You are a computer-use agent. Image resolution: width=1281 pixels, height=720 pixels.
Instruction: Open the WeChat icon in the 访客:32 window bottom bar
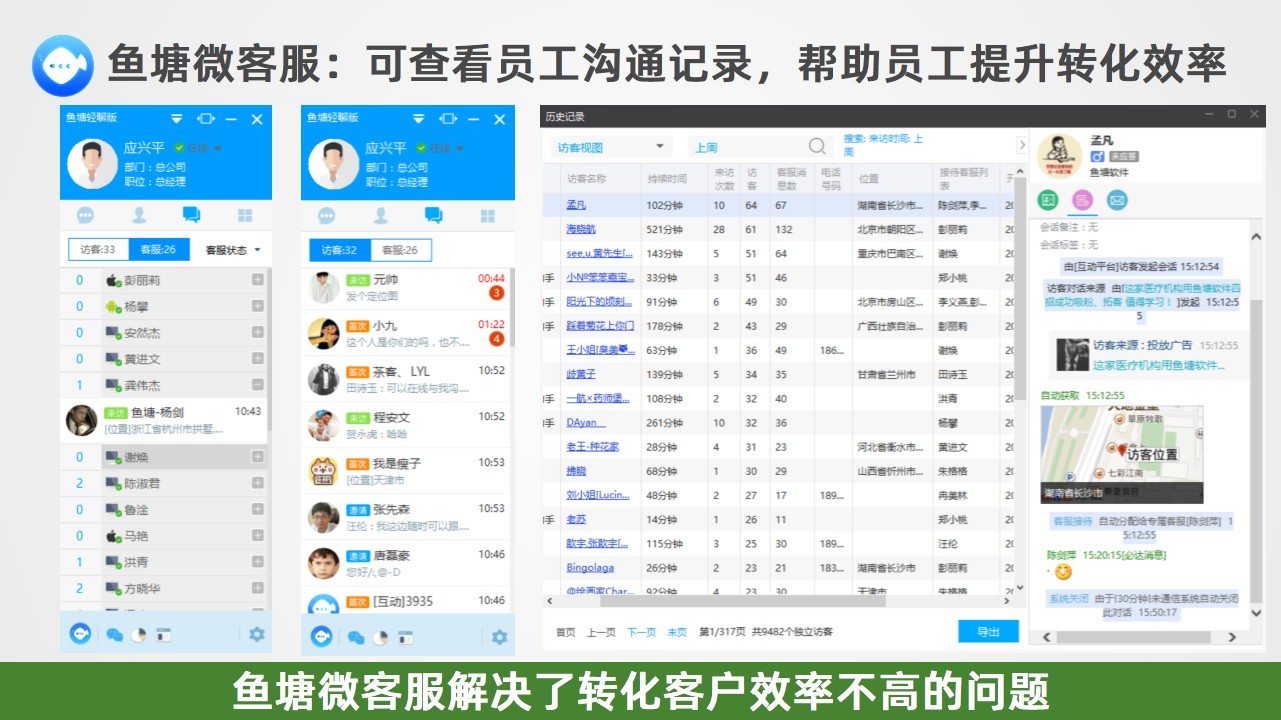pos(356,637)
